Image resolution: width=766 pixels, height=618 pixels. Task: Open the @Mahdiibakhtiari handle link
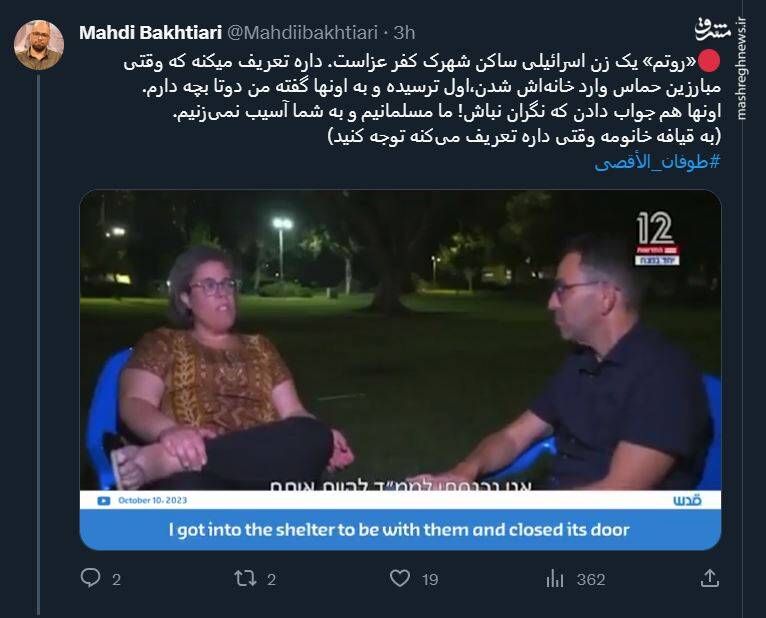pyautogui.click(x=303, y=33)
